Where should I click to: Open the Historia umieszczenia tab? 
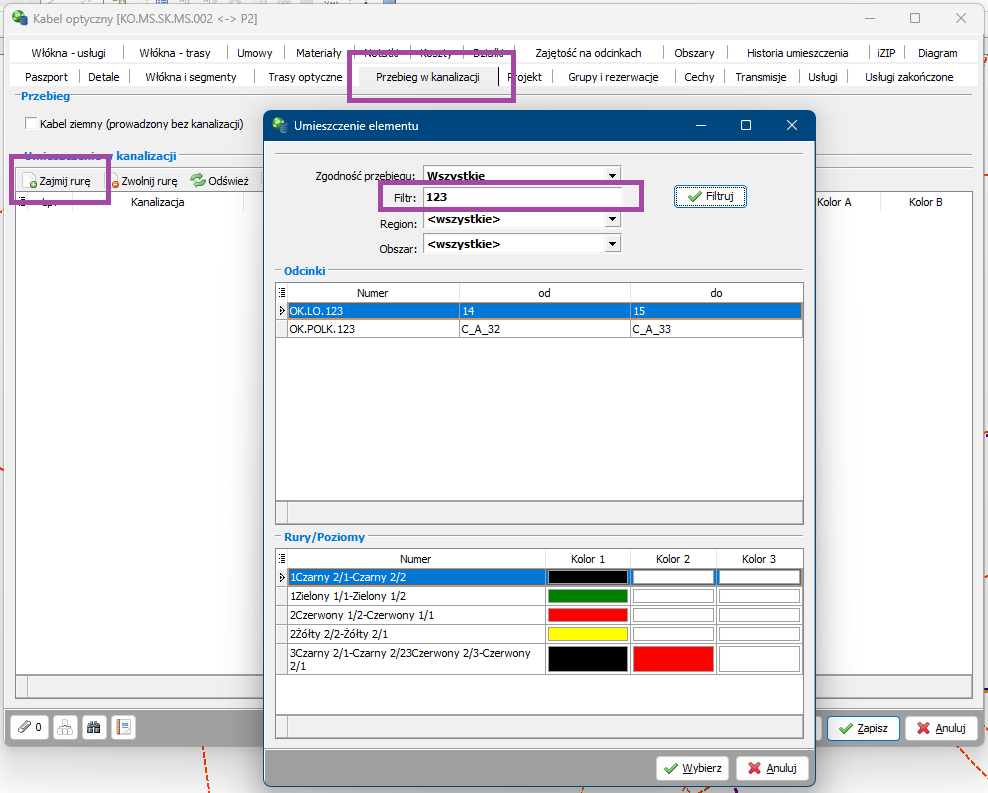(x=797, y=53)
